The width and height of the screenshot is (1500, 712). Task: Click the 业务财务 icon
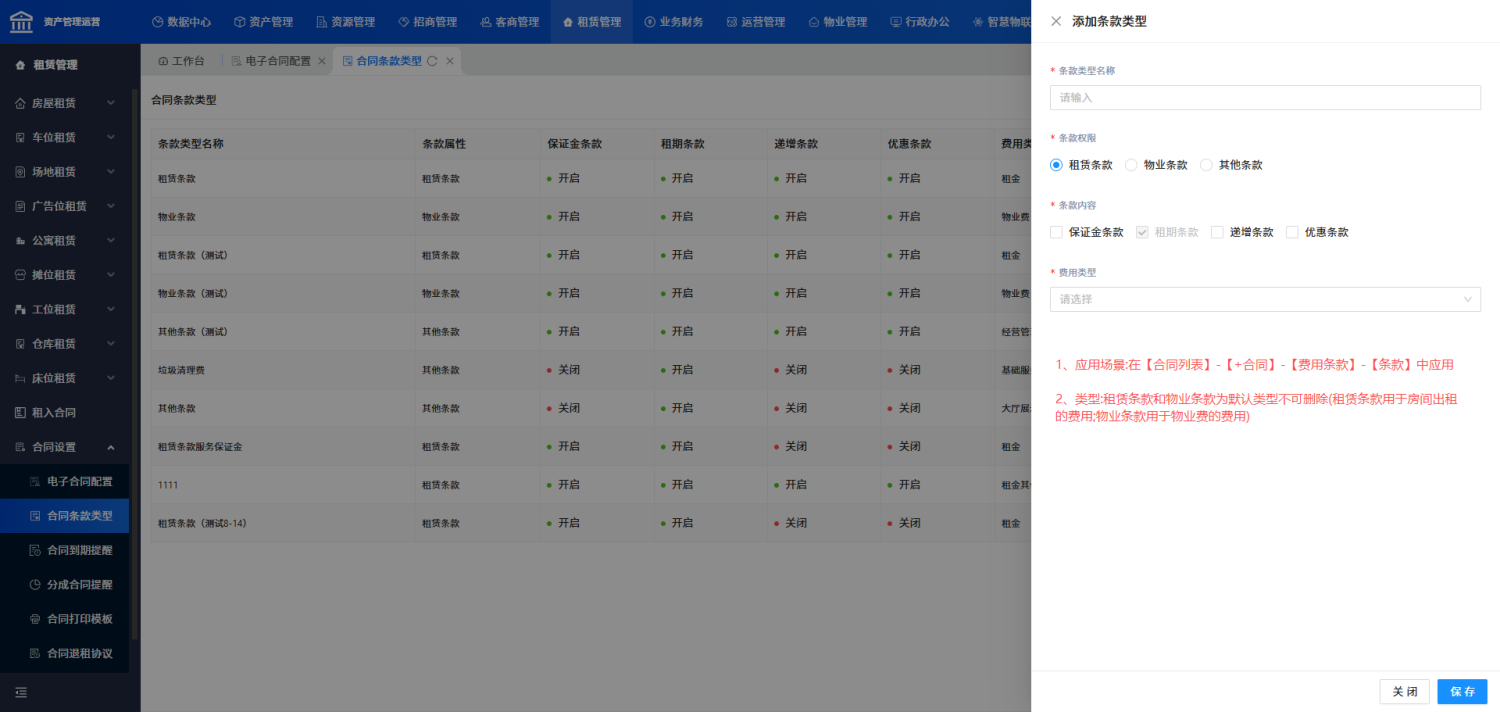tap(650, 22)
